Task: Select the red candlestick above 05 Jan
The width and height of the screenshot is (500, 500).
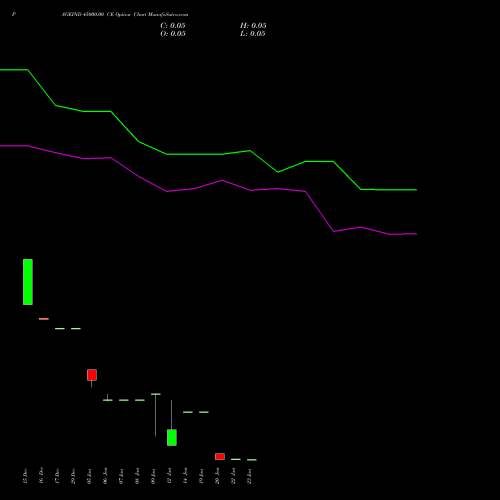Action: click(x=92, y=375)
